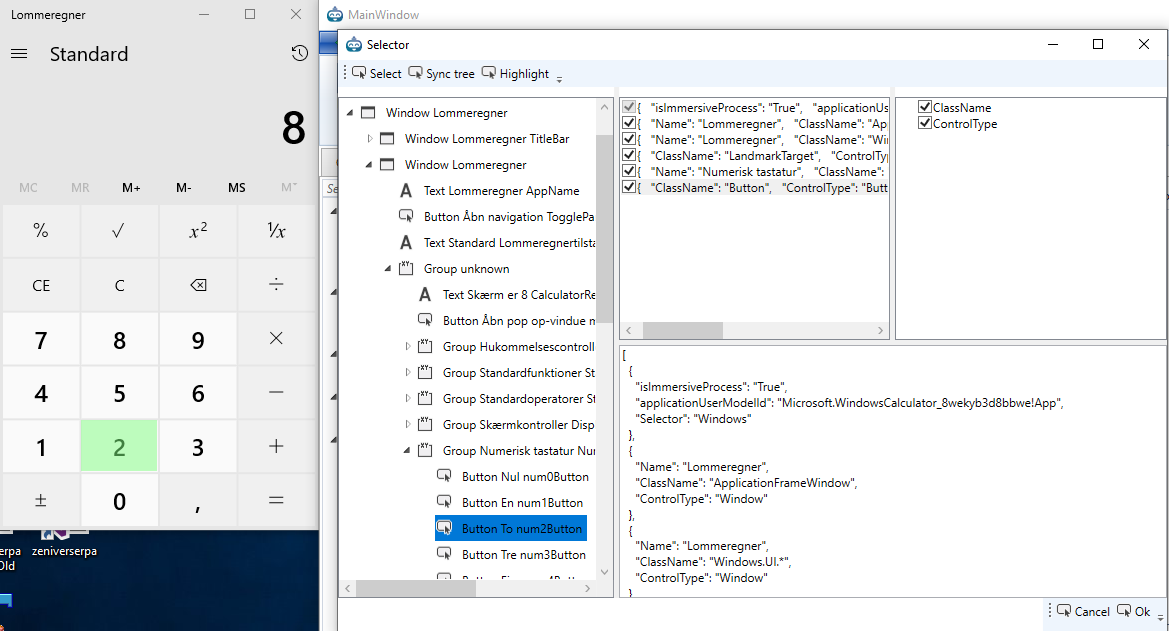Image resolution: width=1169 pixels, height=631 pixels.
Task: Uncheck the LandmarkTarget selector row checkbox
Action: coord(628,155)
